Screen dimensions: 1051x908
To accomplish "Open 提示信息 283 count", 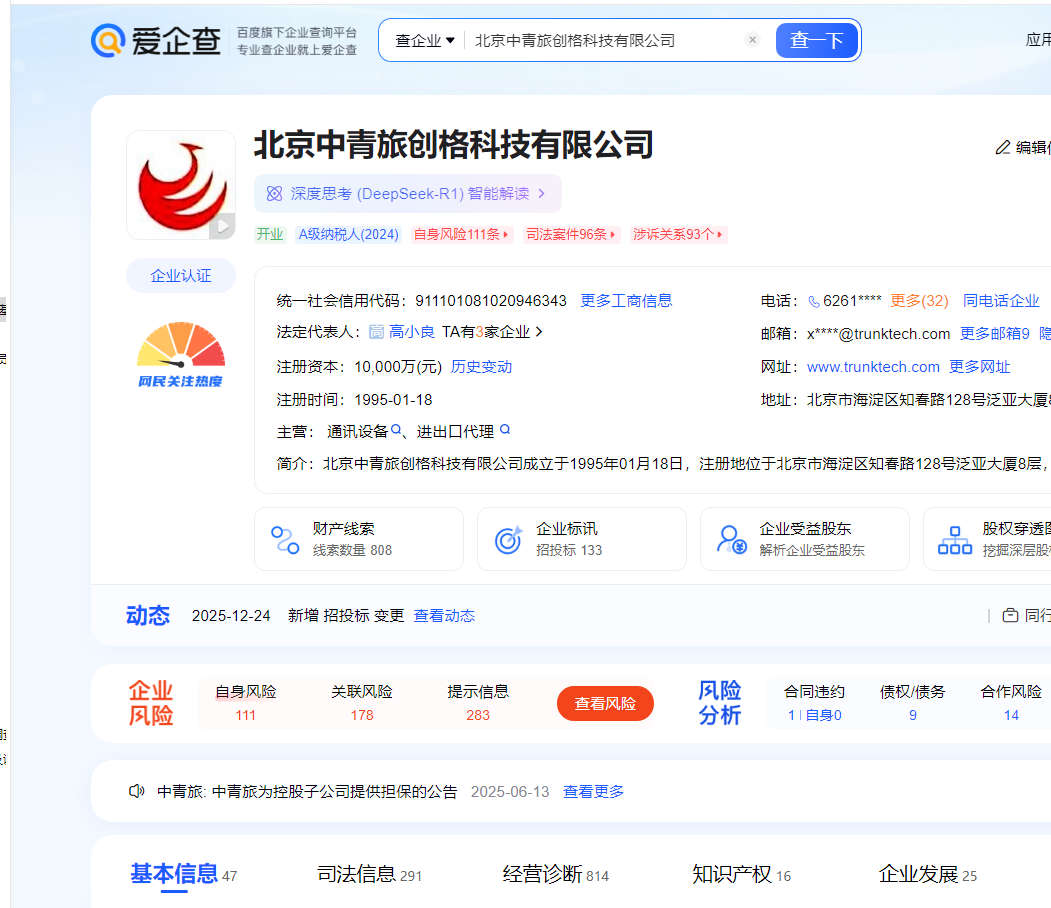I will pos(478,703).
